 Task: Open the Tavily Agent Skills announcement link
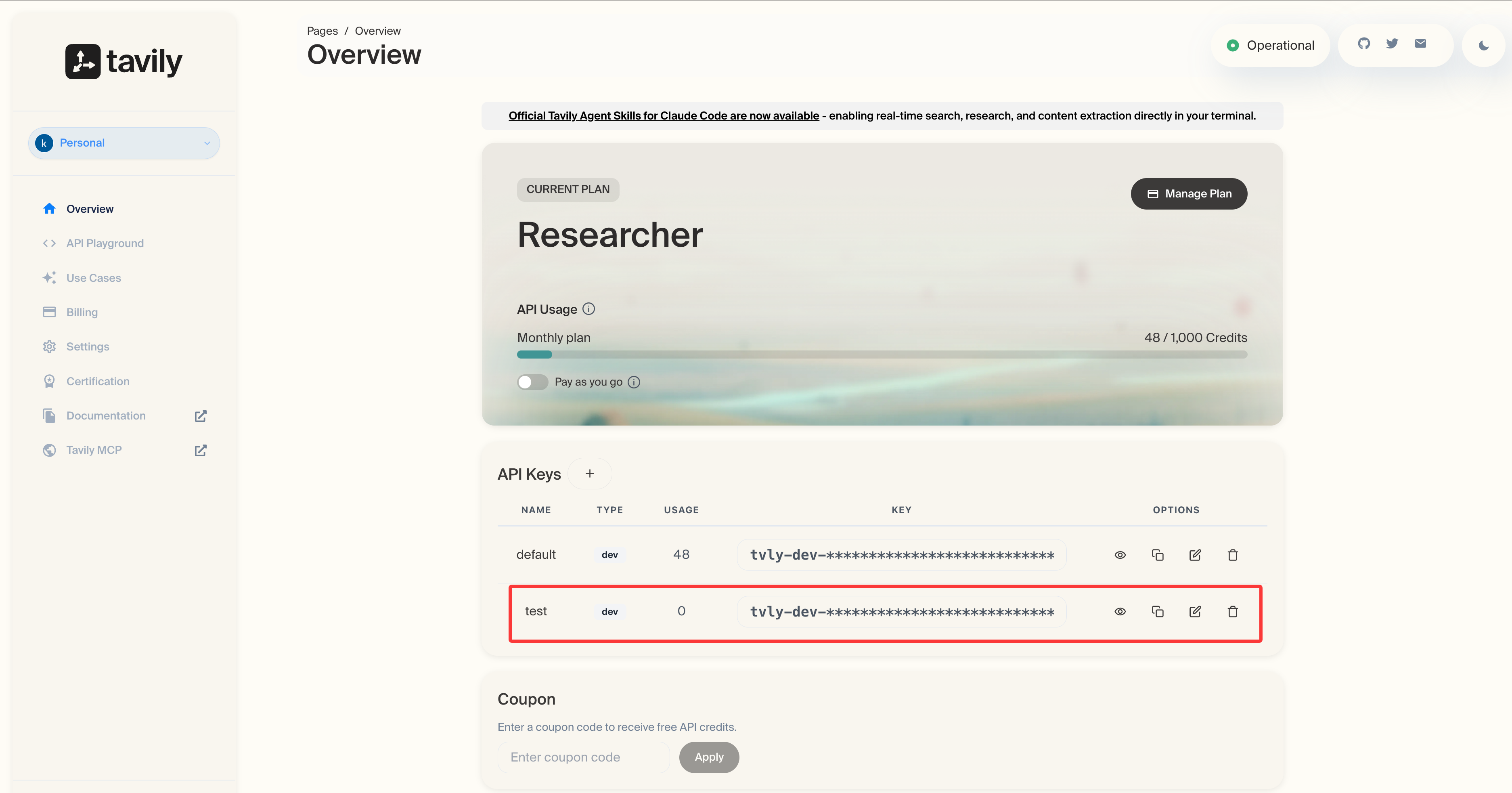664,115
